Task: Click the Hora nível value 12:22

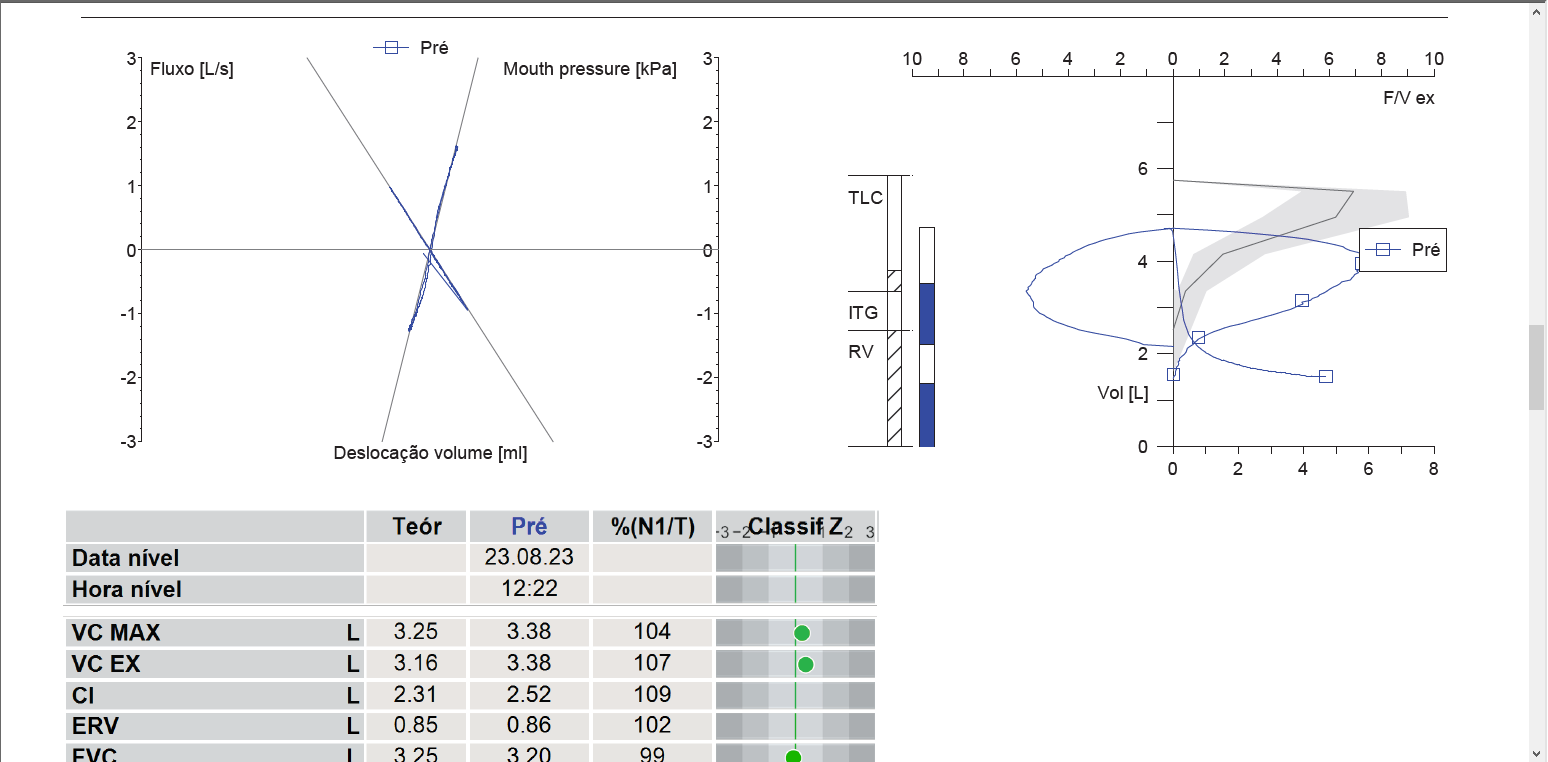Action: tap(529, 589)
